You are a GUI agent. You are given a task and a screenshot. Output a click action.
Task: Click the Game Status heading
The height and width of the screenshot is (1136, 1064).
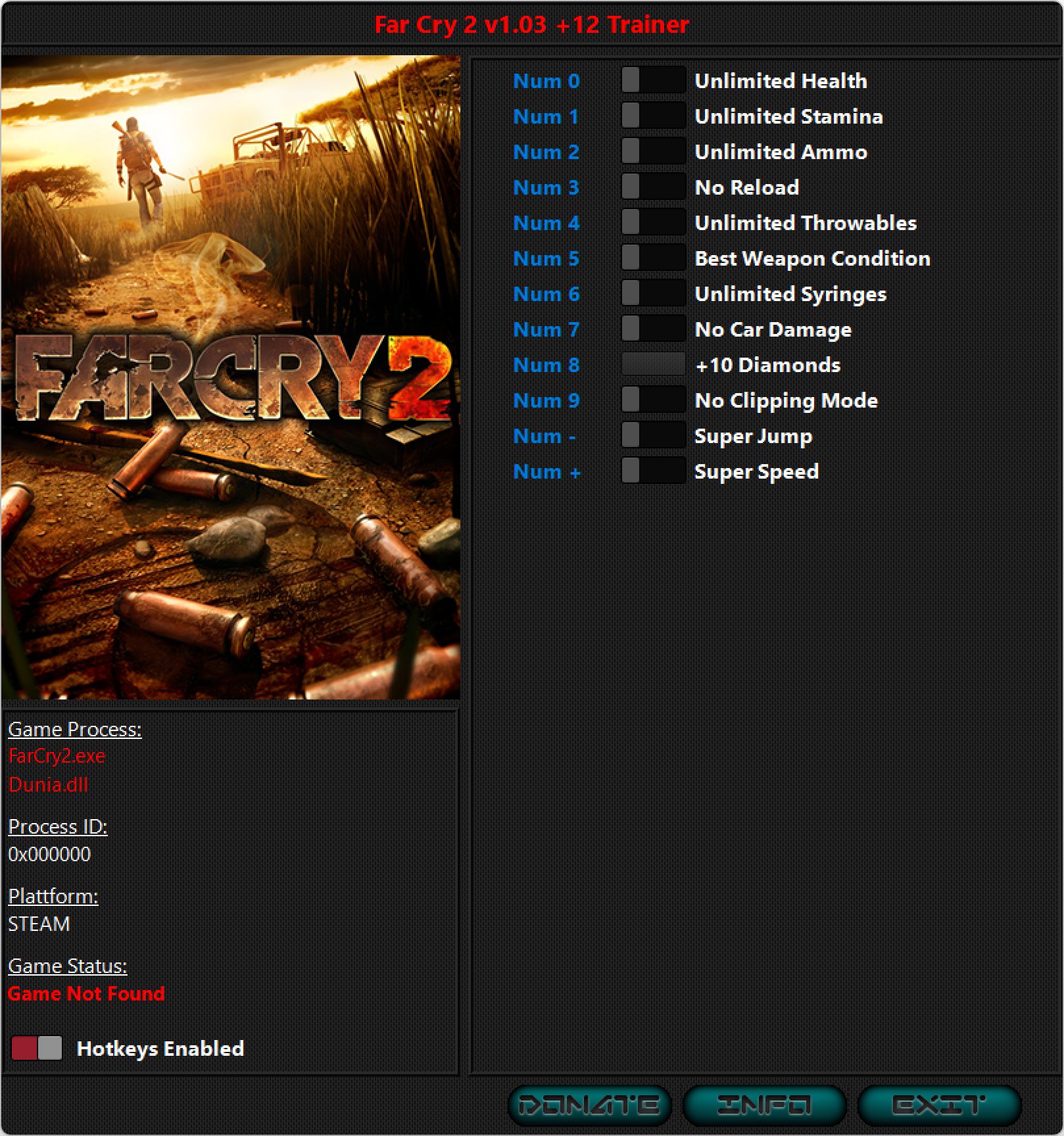tap(68, 966)
